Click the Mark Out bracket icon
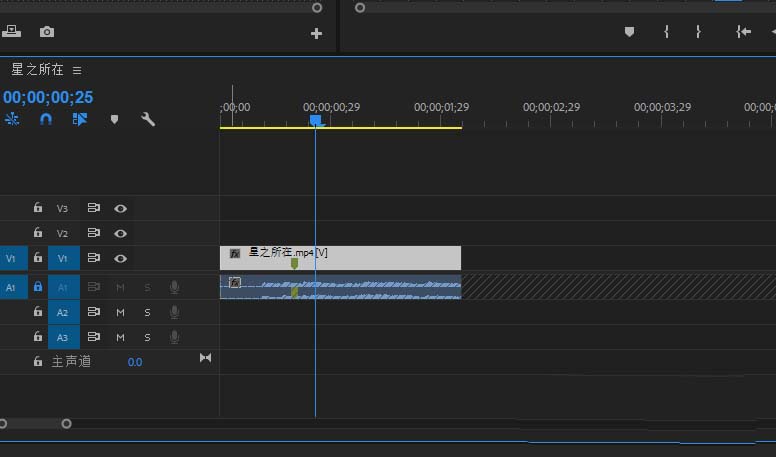Image resolution: width=776 pixels, height=457 pixels. point(698,32)
